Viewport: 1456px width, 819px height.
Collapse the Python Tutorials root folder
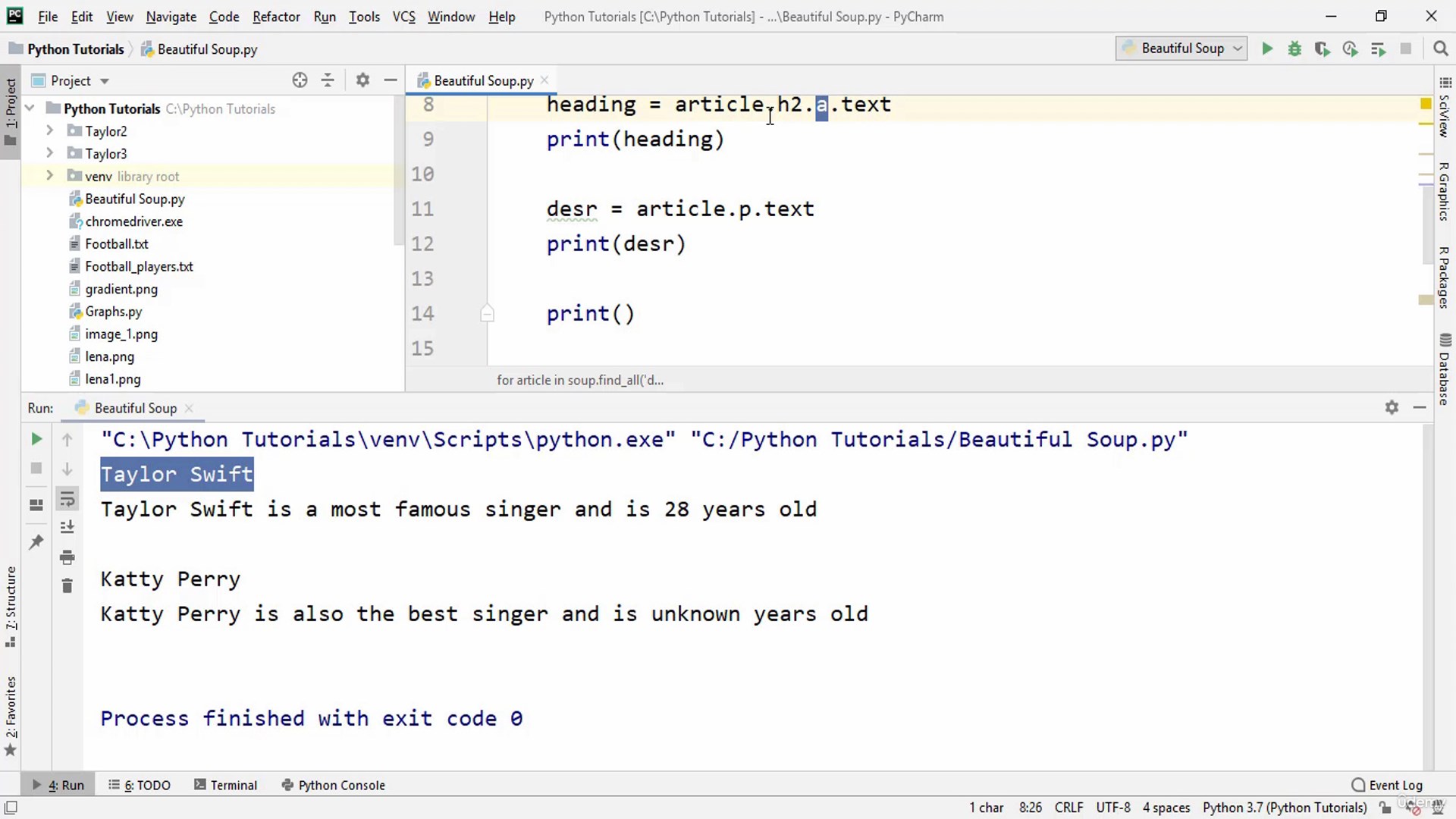(x=30, y=108)
